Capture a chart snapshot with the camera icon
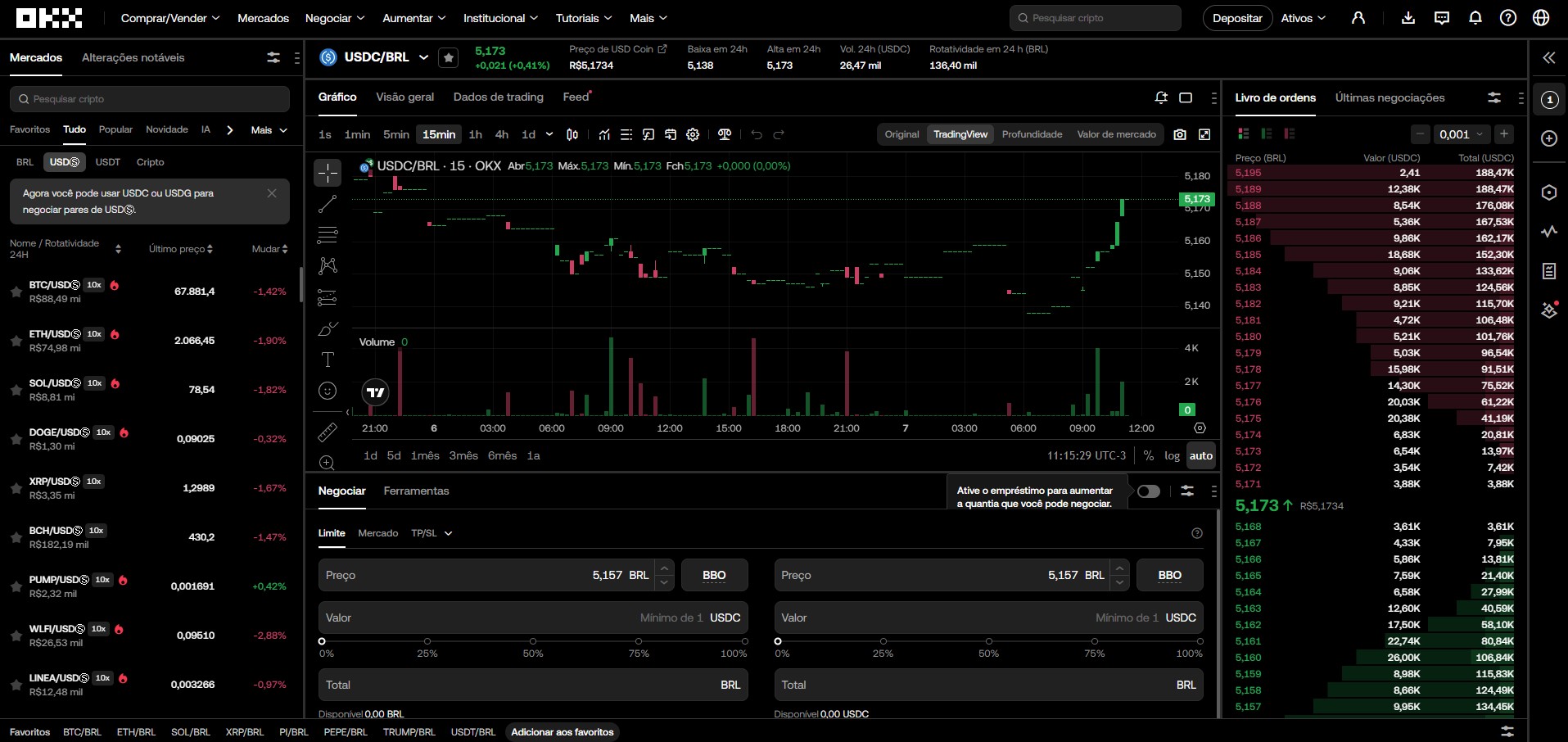The width and height of the screenshot is (1568, 742). pos(1180,134)
